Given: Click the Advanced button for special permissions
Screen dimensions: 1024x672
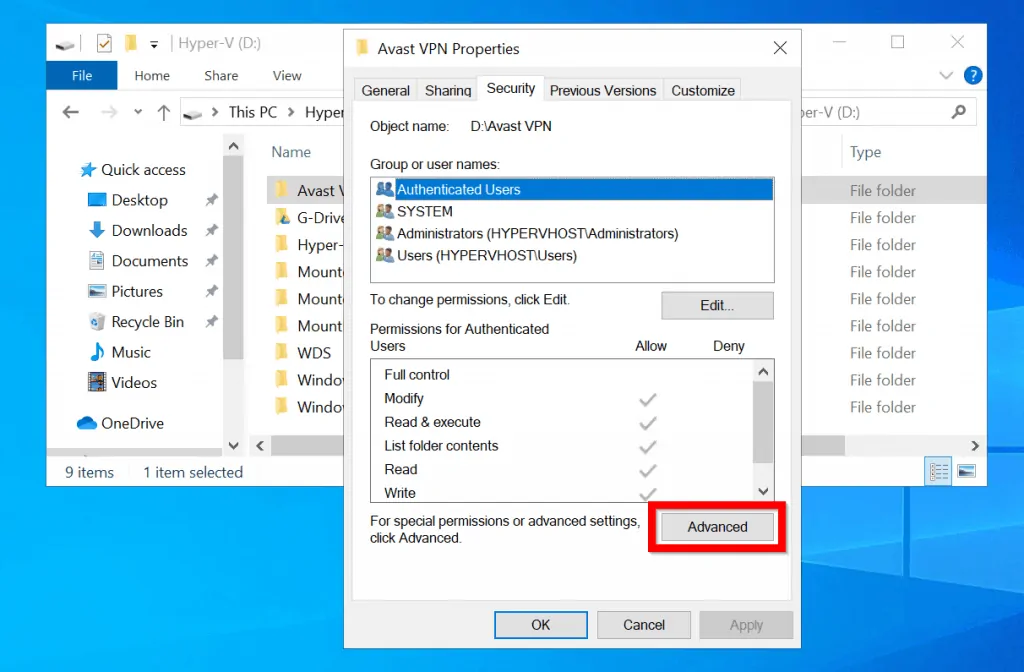Looking at the screenshot, I should tap(716, 527).
